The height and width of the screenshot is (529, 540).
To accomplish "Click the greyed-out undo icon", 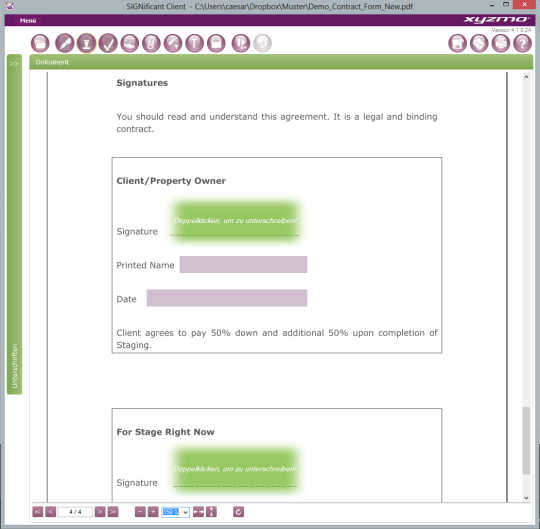I will (x=262, y=43).
